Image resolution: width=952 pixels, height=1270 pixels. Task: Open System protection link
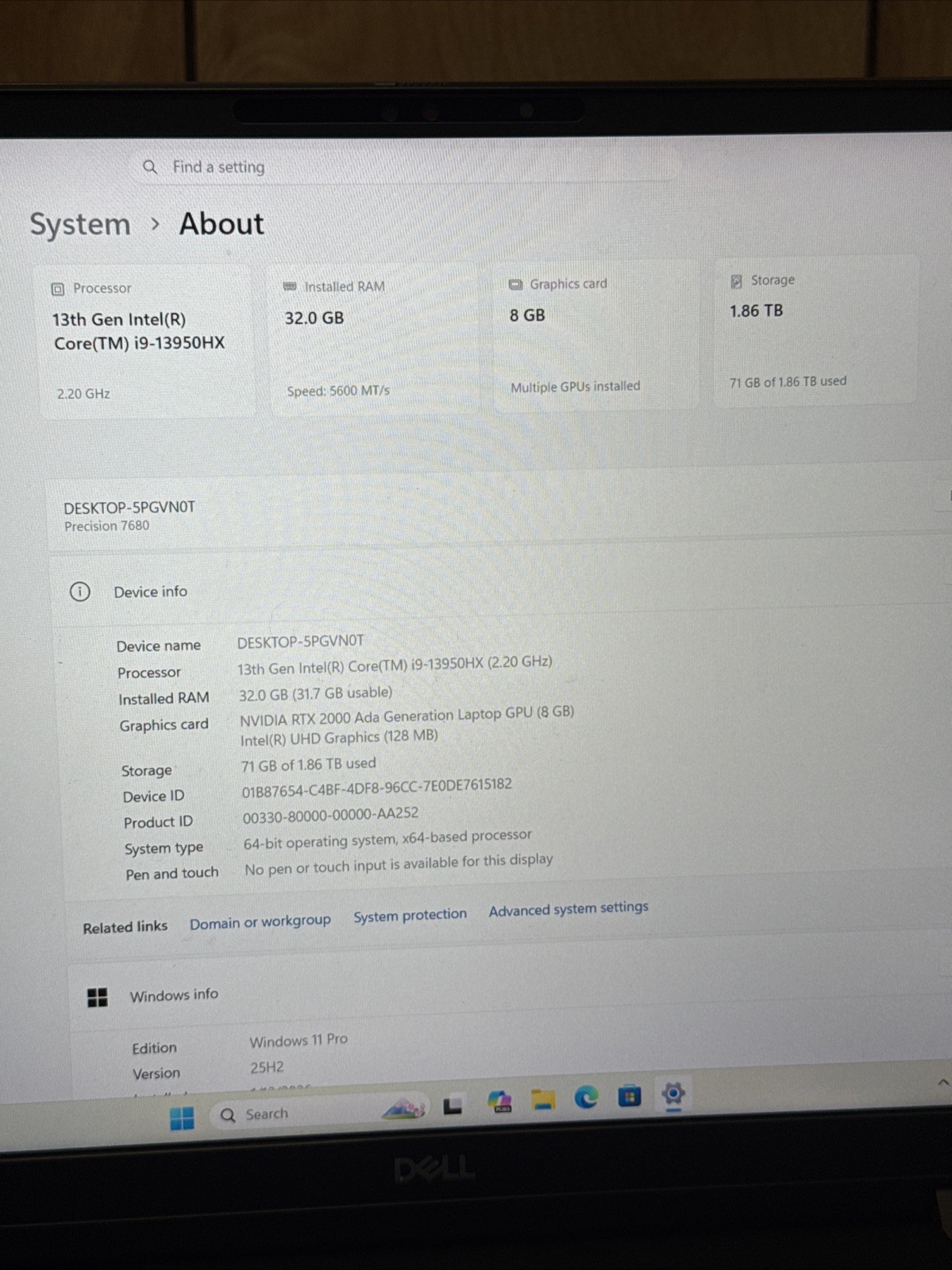pos(410,915)
